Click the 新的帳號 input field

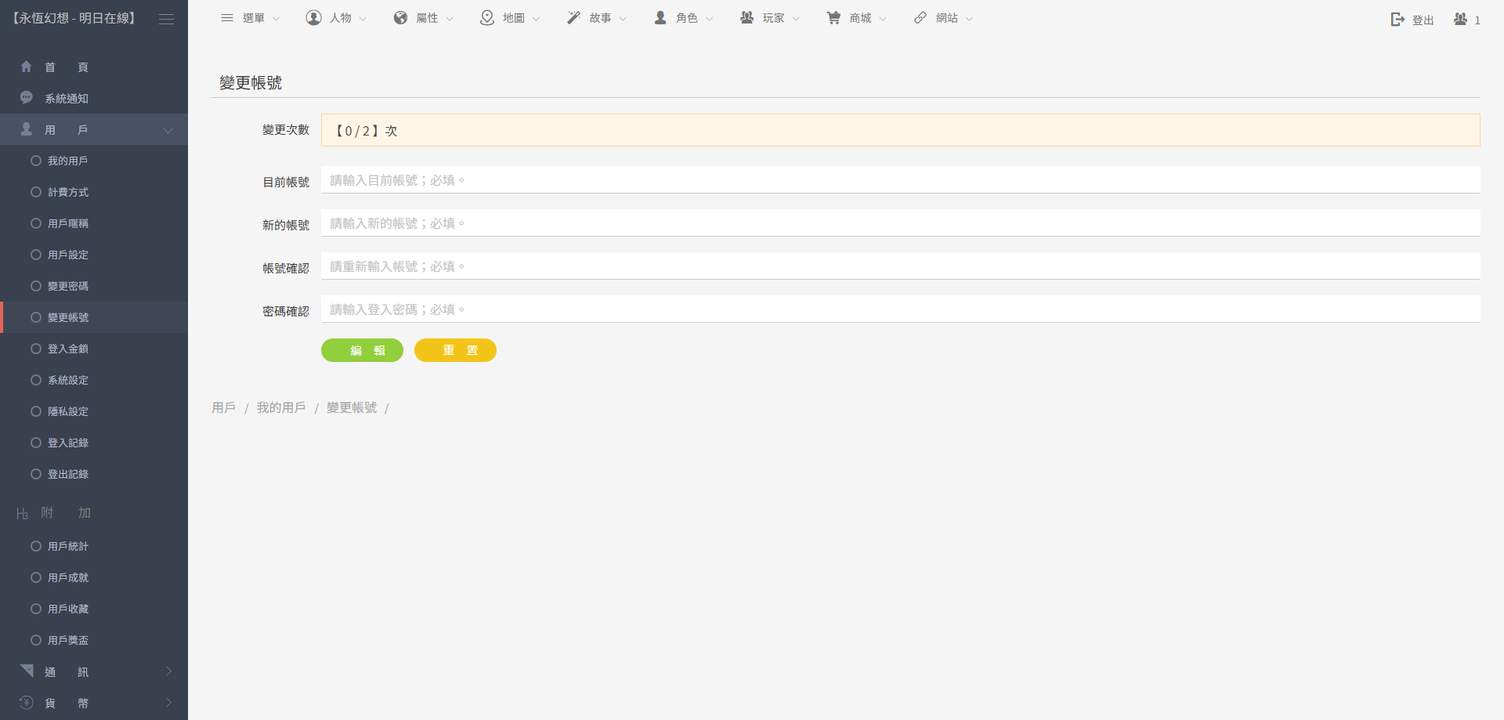point(900,223)
